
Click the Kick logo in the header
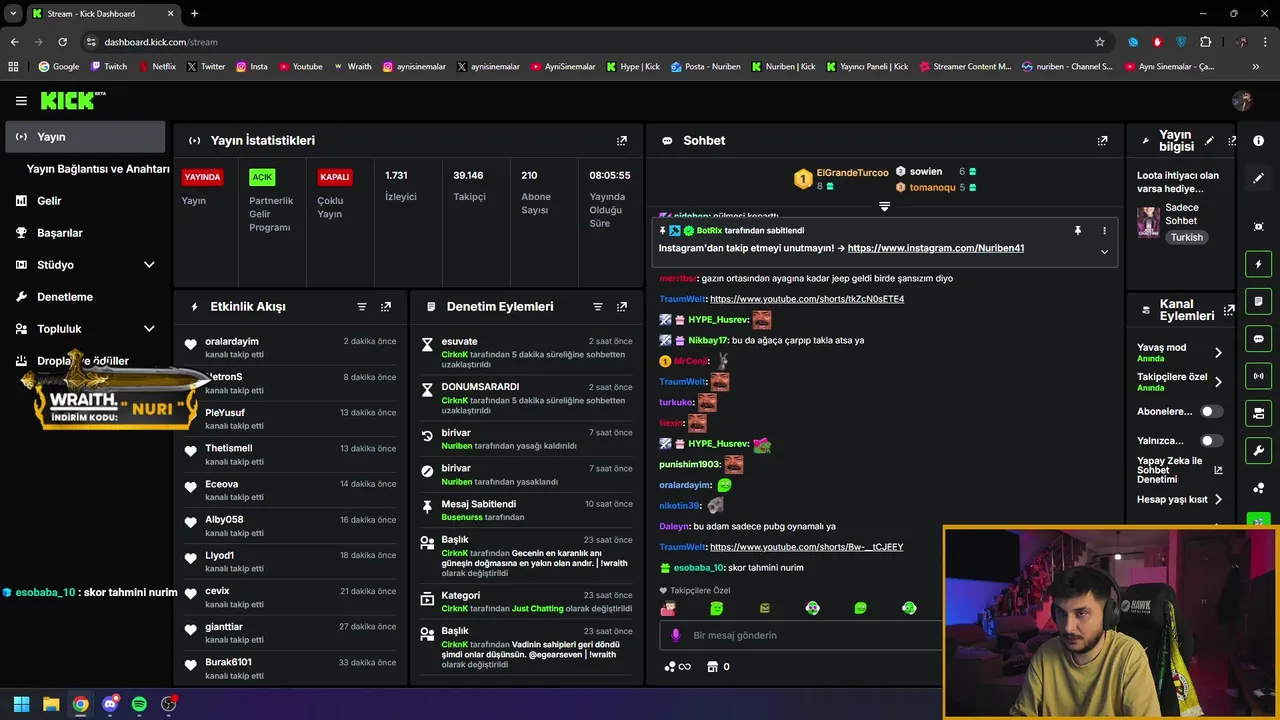(x=73, y=100)
